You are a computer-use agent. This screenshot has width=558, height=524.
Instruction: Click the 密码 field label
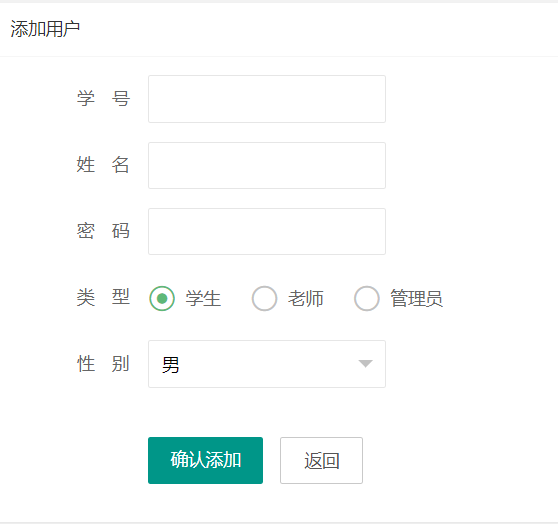103,231
